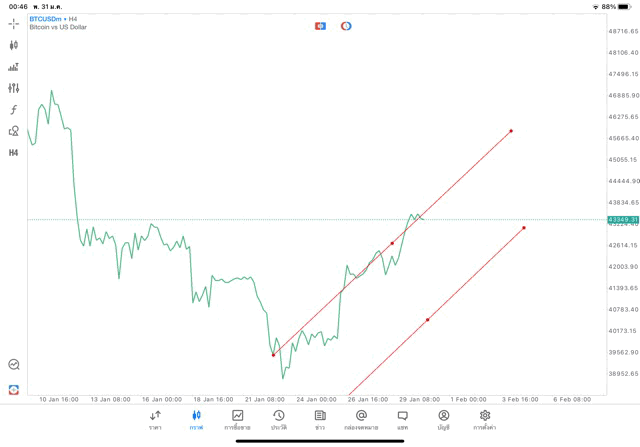The width and height of the screenshot is (640, 447).
Task: Tap the red-blue trade panel icon
Action: [320, 26]
